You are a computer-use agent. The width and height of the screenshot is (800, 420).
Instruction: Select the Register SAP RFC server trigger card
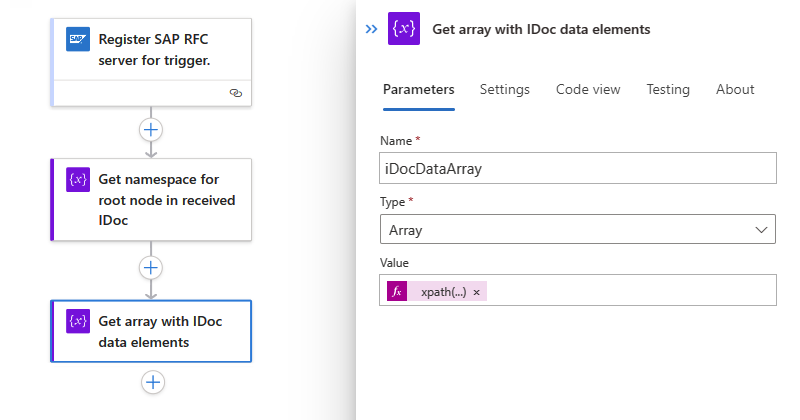[x=160, y=52]
